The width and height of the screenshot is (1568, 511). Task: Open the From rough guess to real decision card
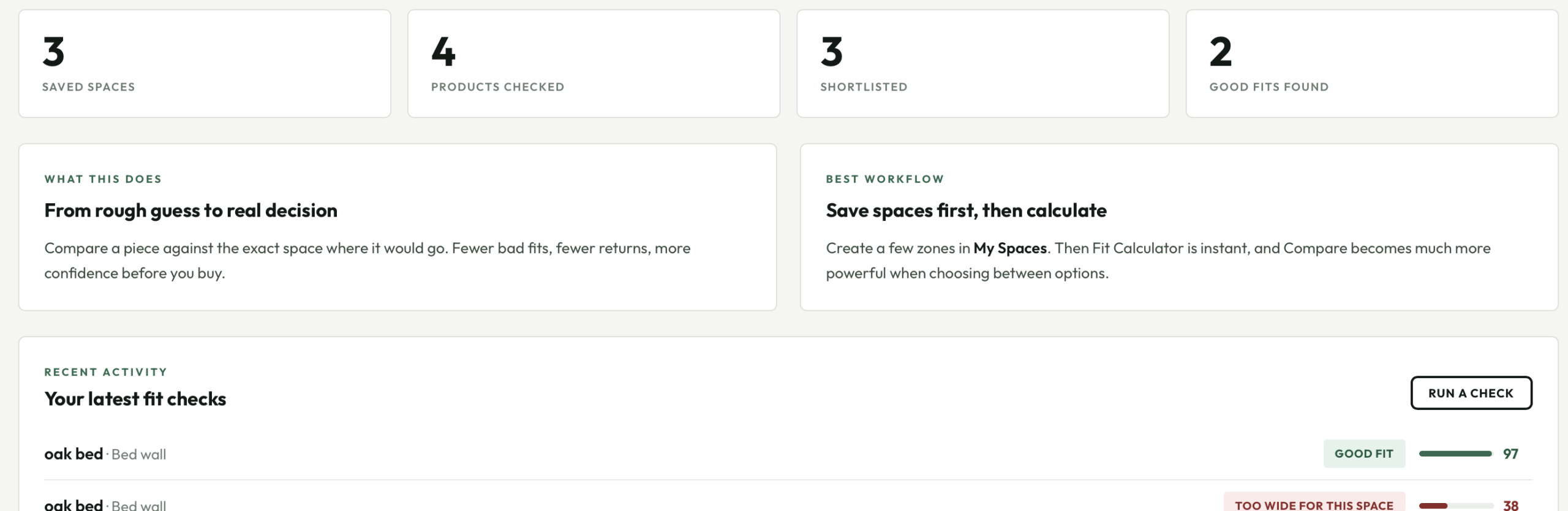[x=398, y=227]
